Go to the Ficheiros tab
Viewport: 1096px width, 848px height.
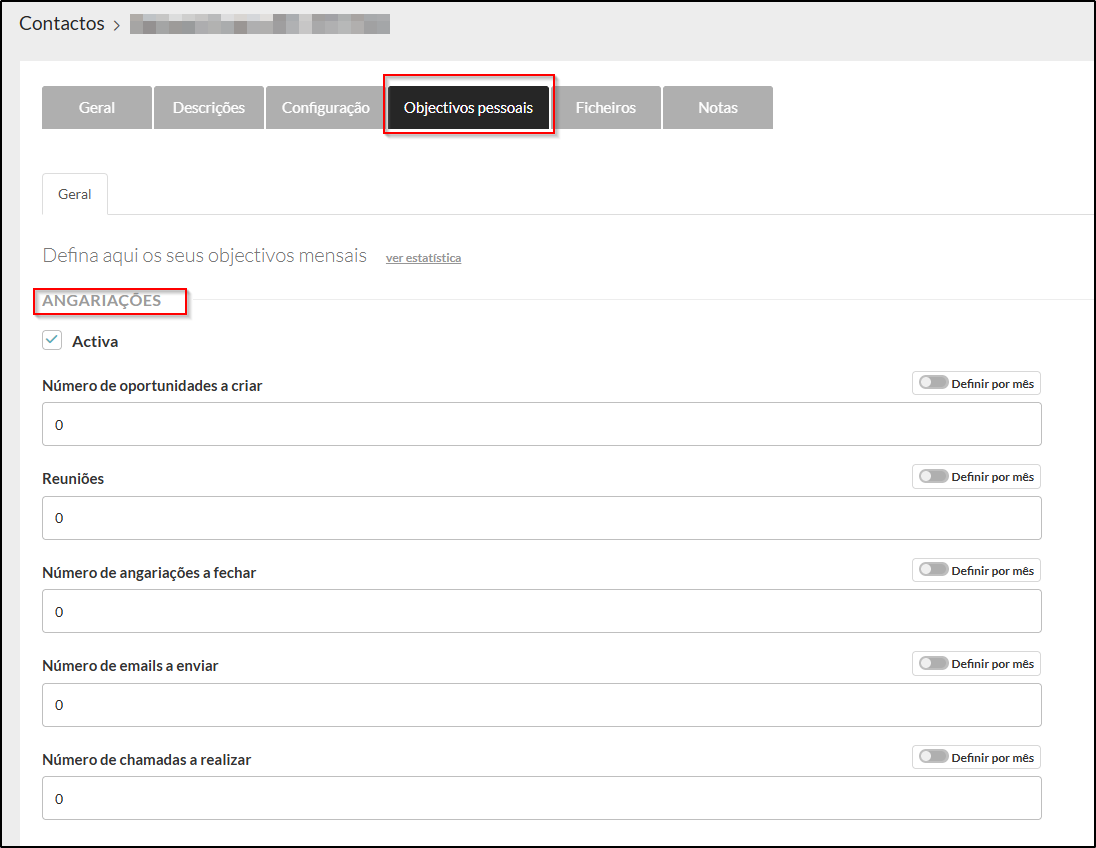(605, 108)
